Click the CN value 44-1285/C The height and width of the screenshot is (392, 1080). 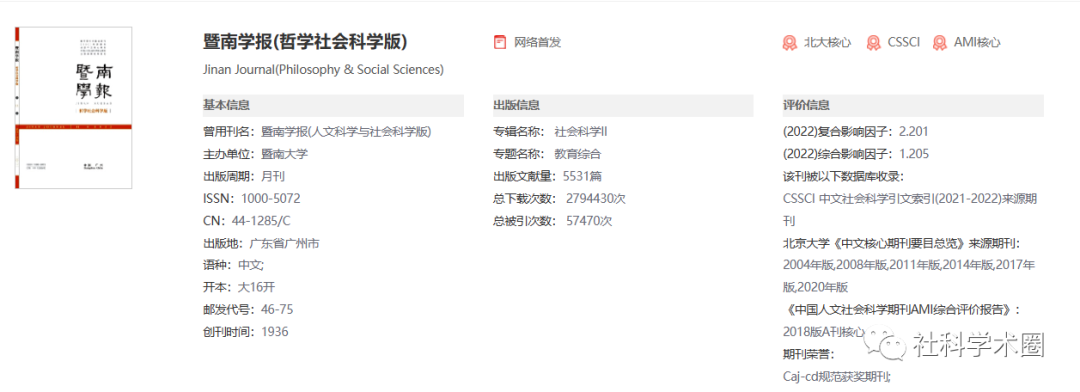[262, 221]
